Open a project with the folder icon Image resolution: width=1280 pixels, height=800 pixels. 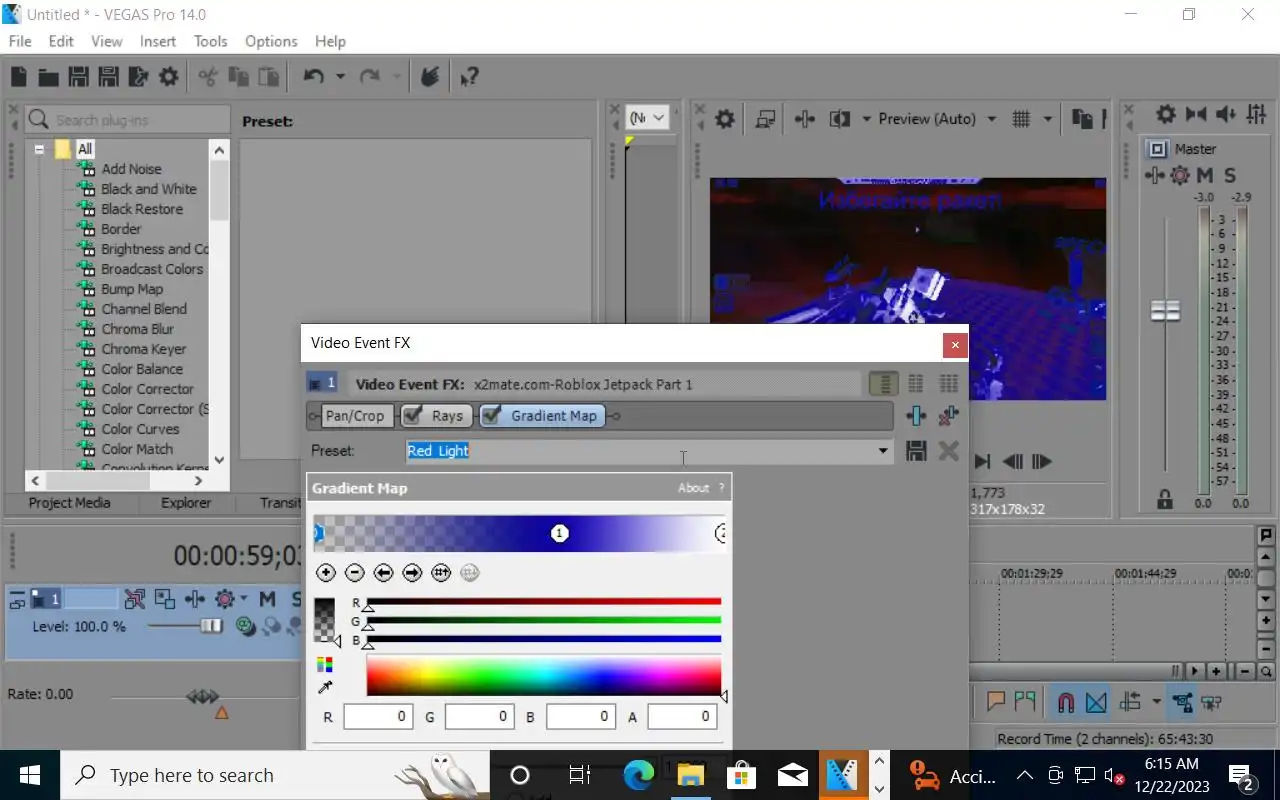(x=48, y=77)
